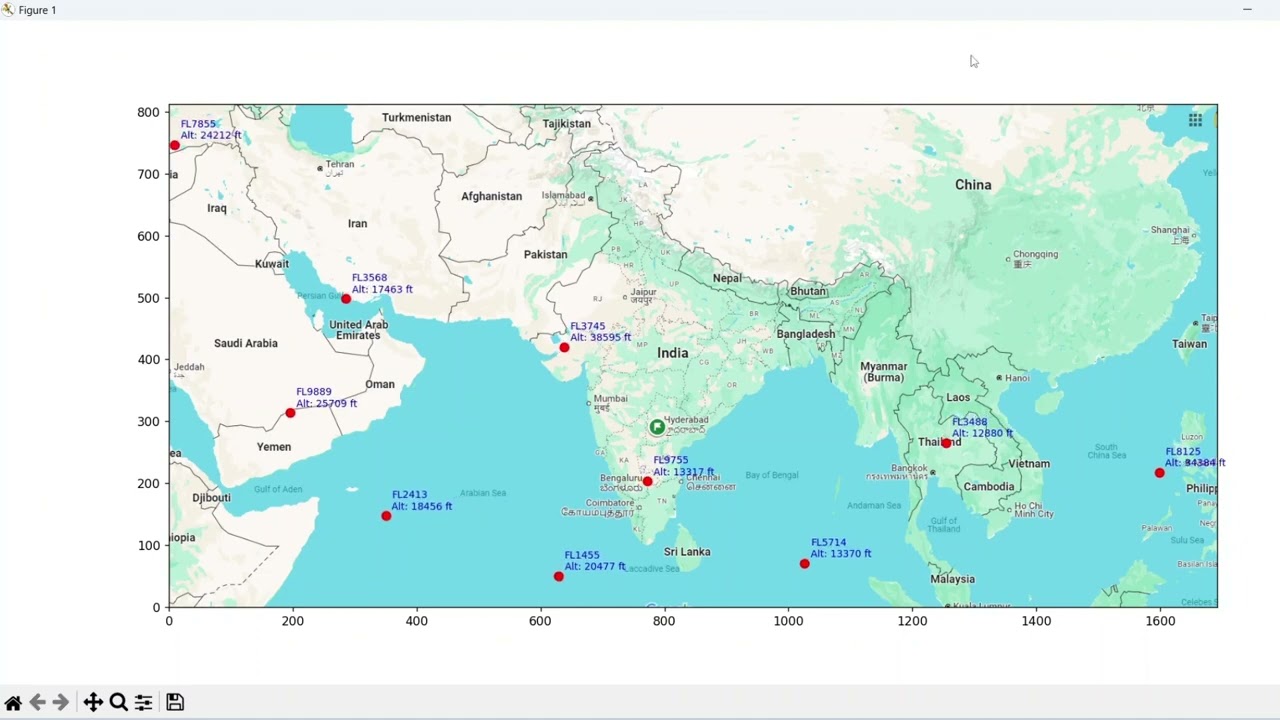This screenshot has width=1280, height=720.
Task: Click the red marker for flight FL3745
Action: [x=564, y=347]
